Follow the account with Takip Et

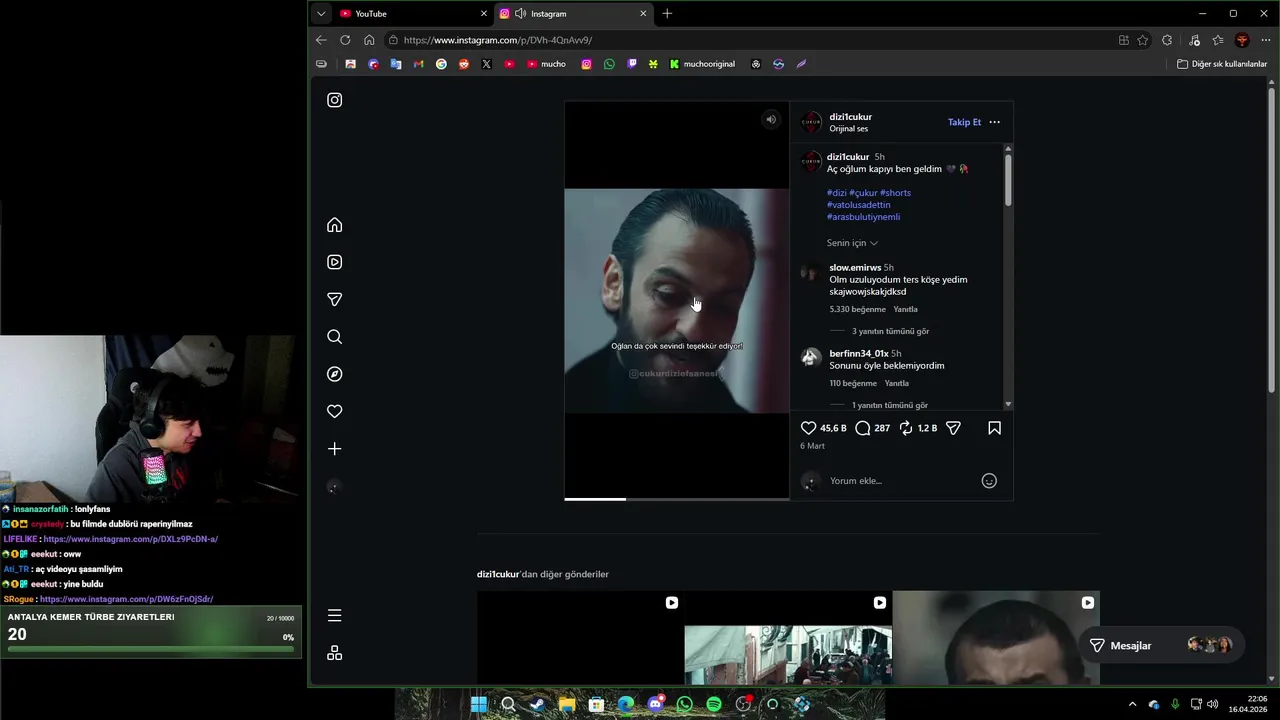[x=964, y=122]
